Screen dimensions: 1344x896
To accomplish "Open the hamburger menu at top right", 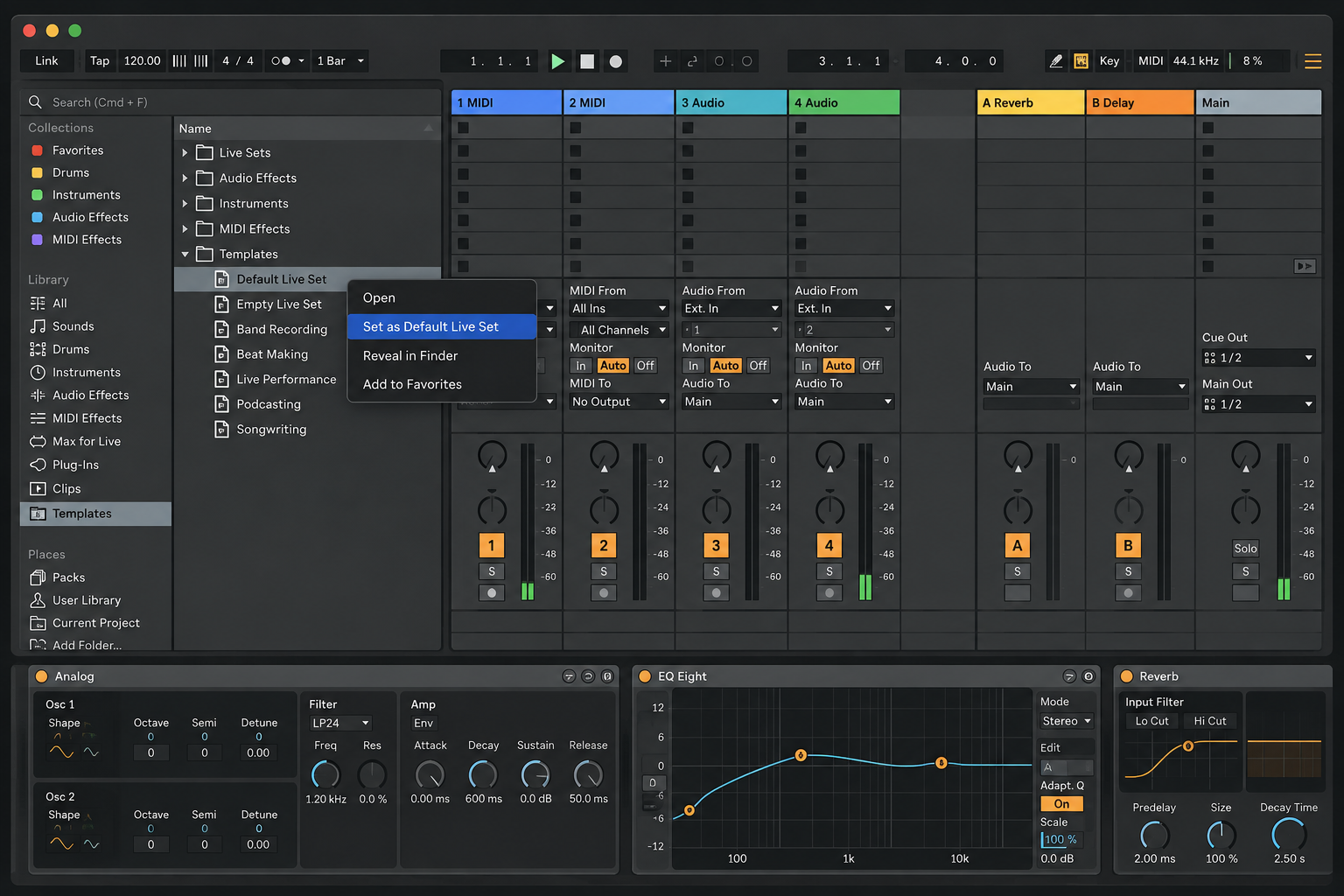I will 1312,61.
